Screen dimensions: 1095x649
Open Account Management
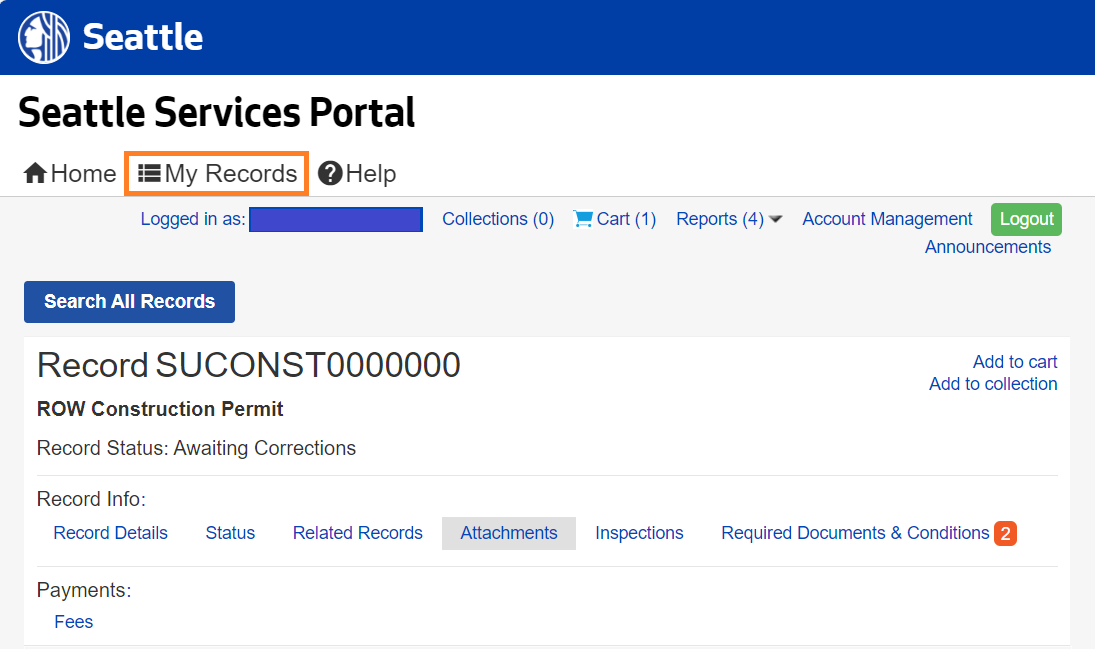886,218
